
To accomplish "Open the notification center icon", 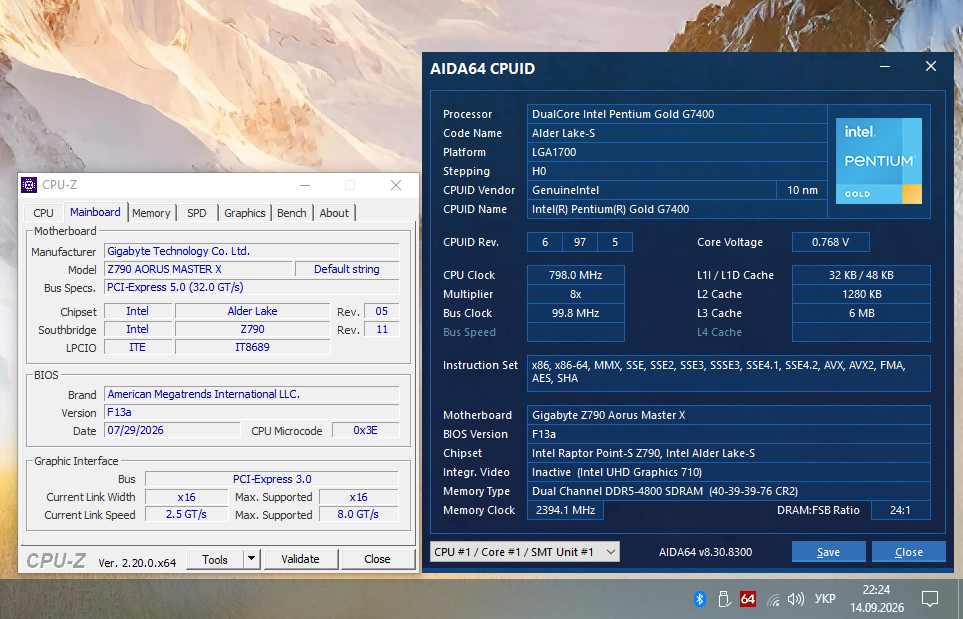I will 930,599.
